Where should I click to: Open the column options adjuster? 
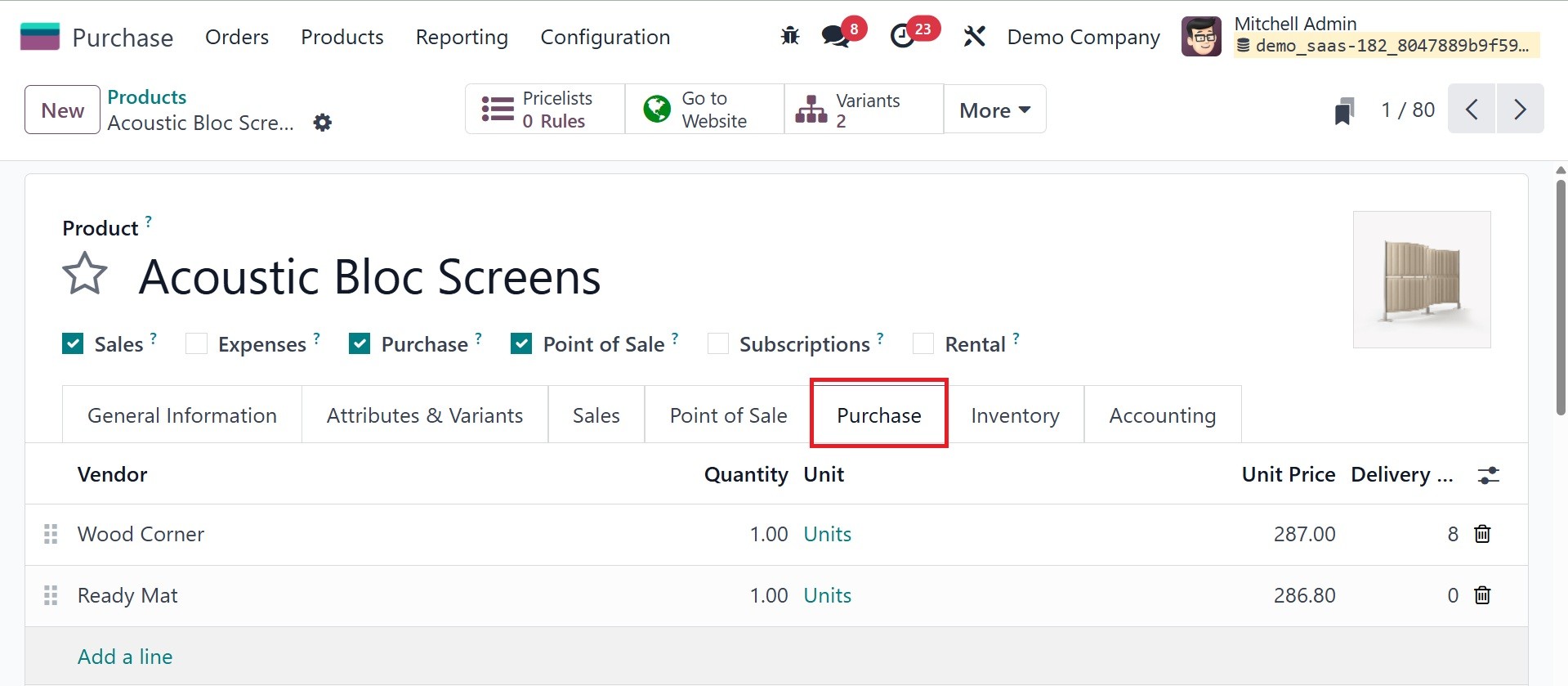pyautogui.click(x=1488, y=475)
